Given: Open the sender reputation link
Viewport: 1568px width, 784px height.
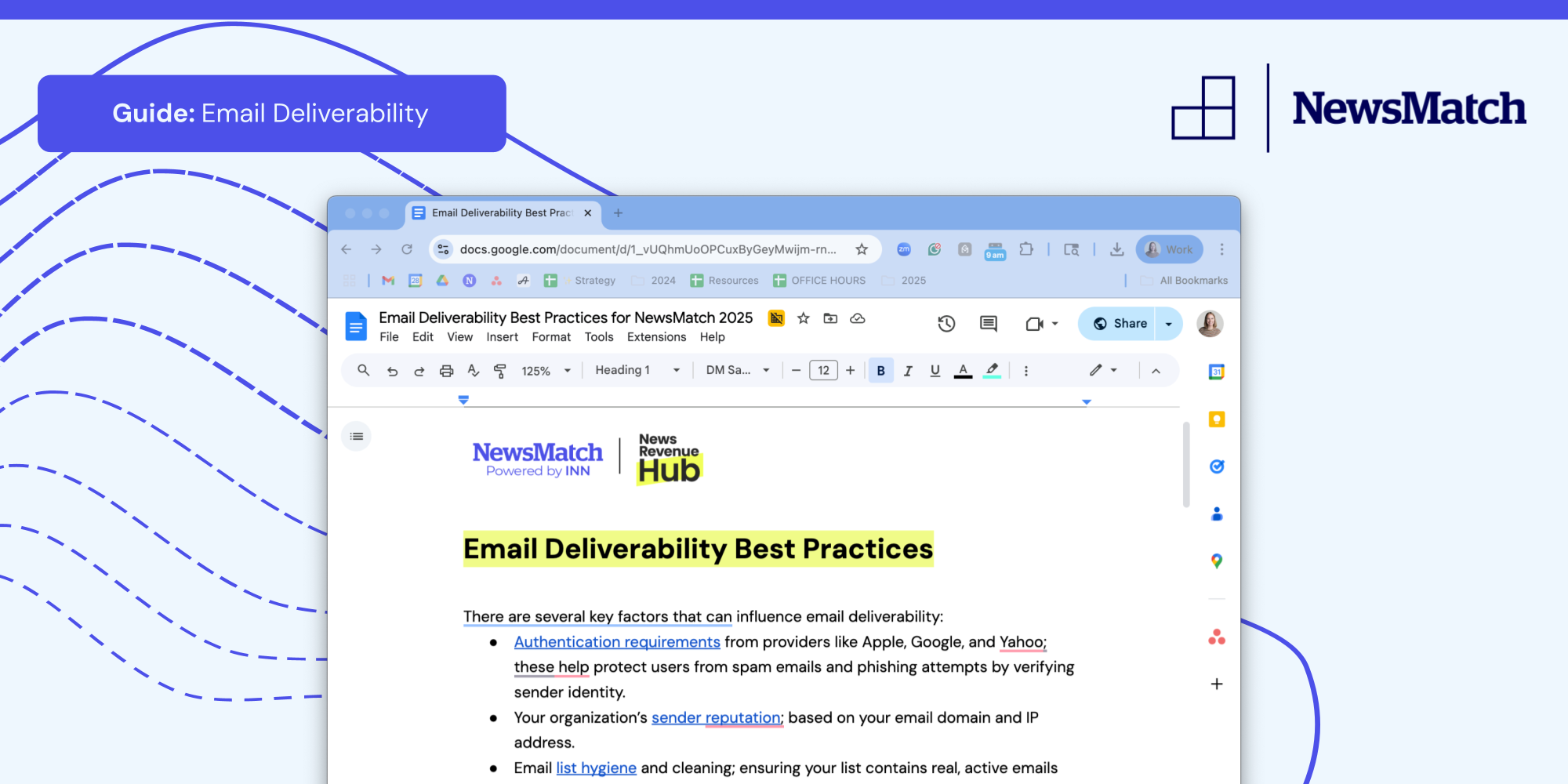Looking at the screenshot, I should pyautogui.click(x=717, y=718).
